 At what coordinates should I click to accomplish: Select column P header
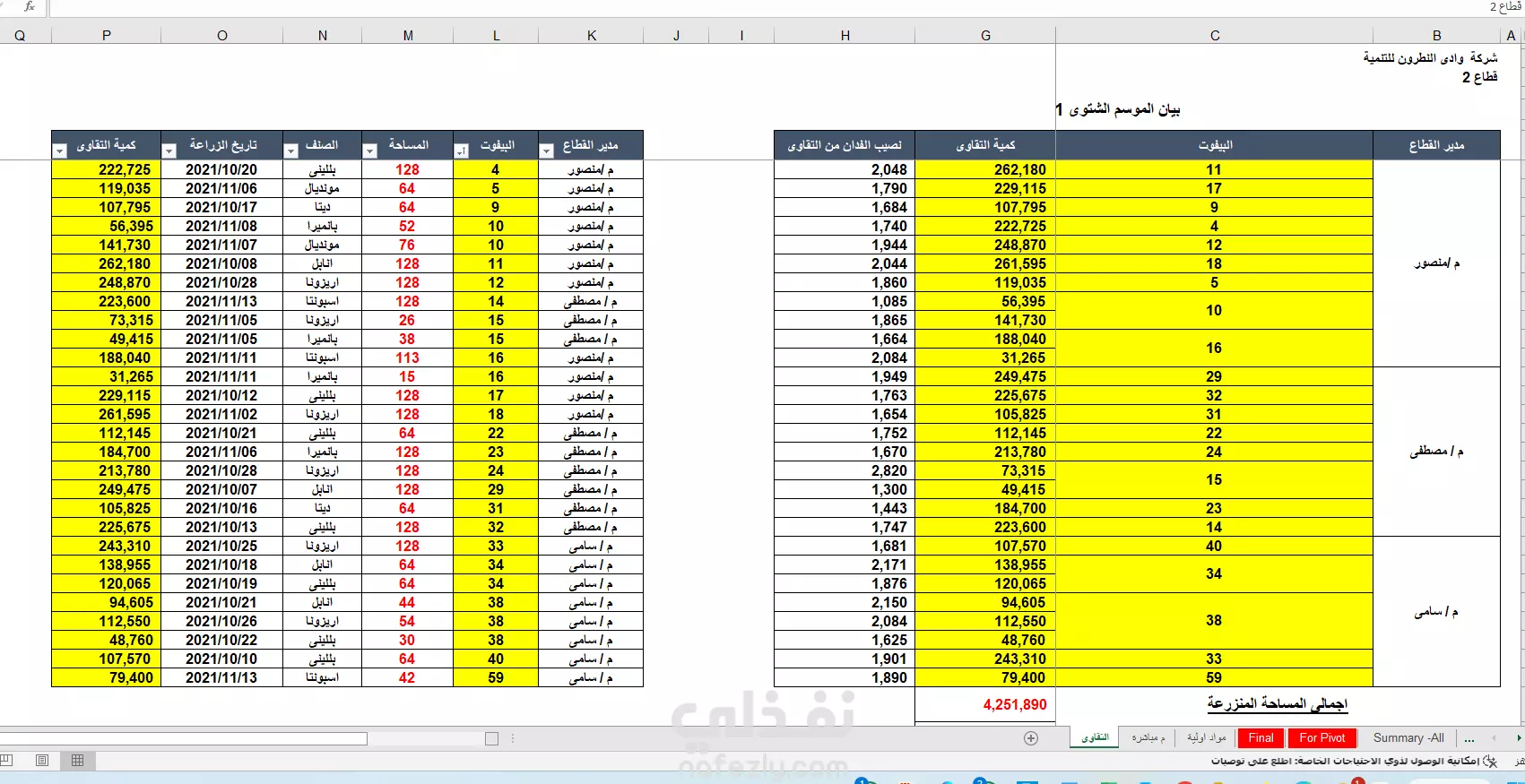(x=107, y=36)
